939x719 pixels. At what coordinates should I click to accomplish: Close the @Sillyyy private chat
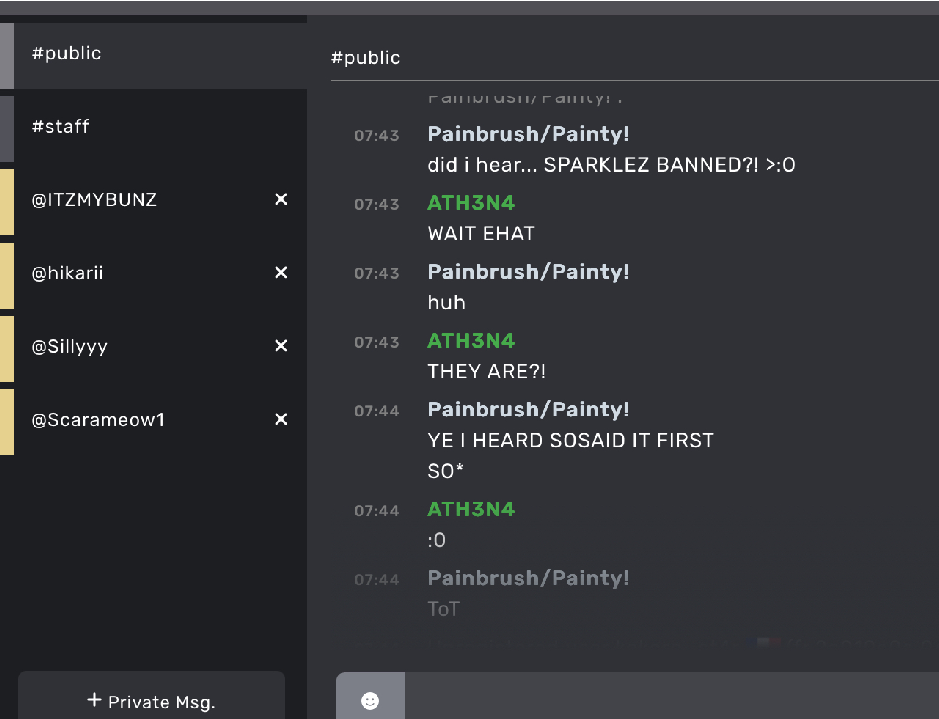[281, 345]
